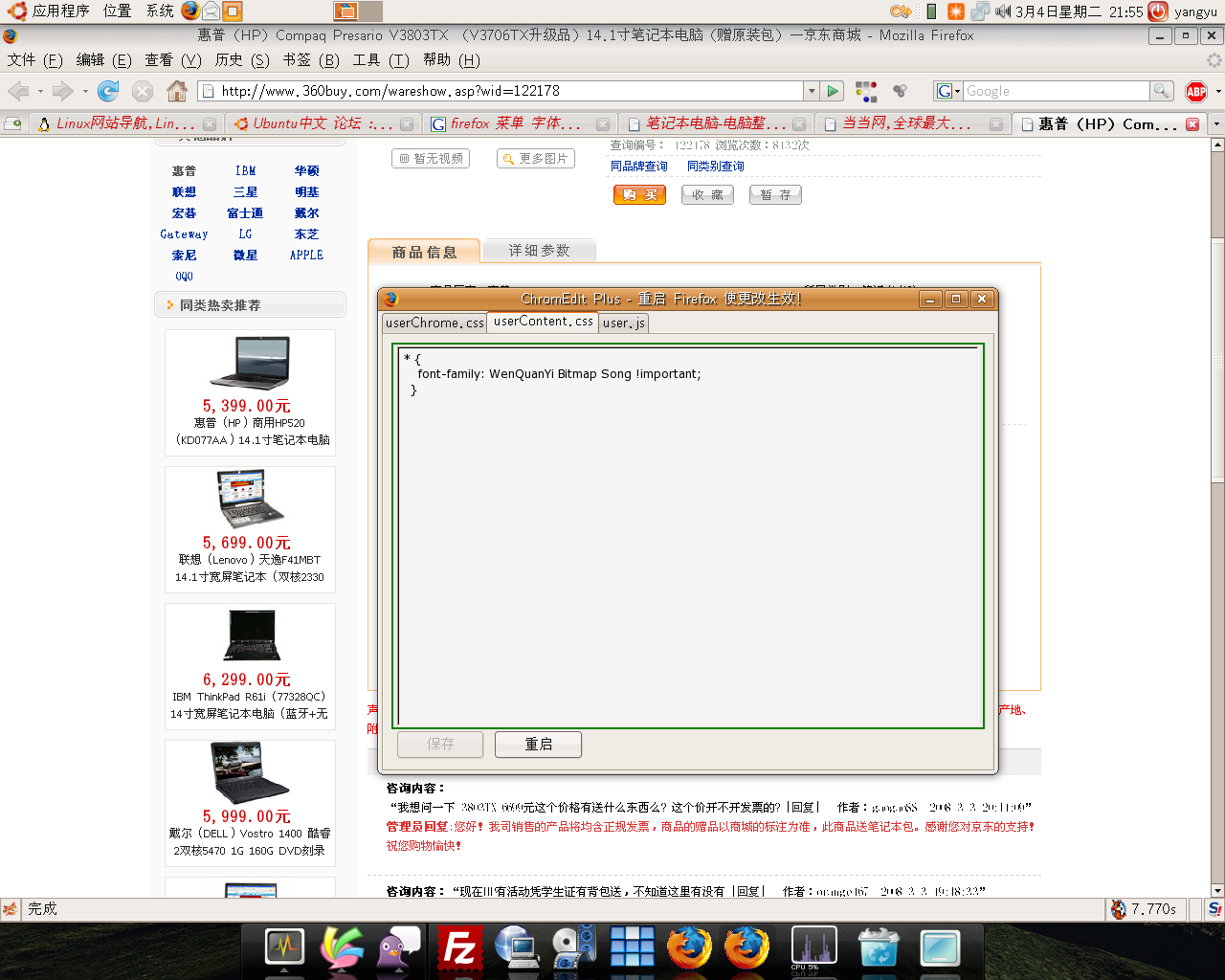
Task: Click the Adblock Plus ABP icon
Action: coord(1196,91)
